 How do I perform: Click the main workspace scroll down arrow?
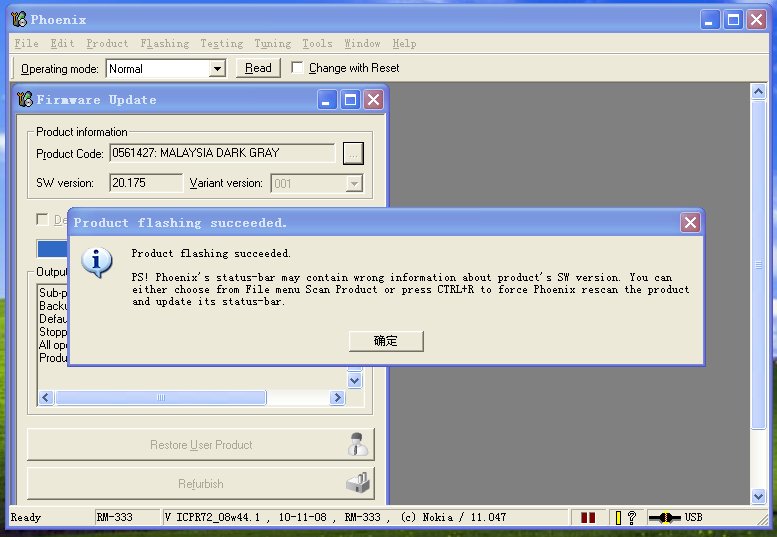[x=758, y=496]
